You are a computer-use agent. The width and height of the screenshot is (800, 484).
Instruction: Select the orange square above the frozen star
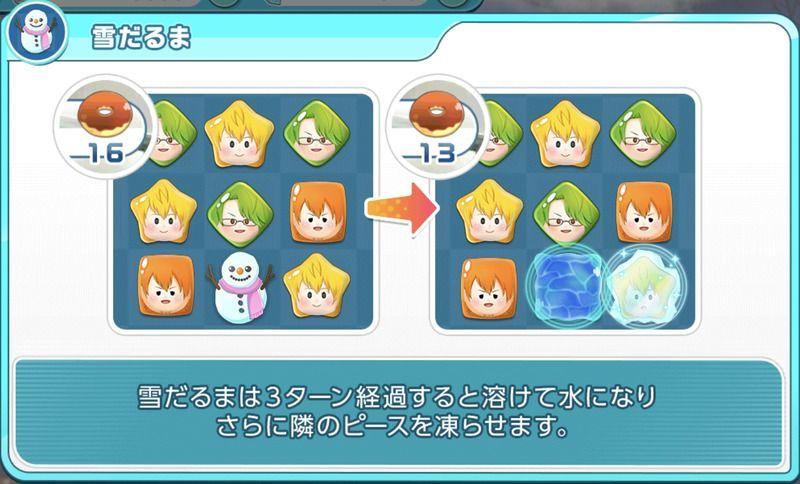coord(644,212)
